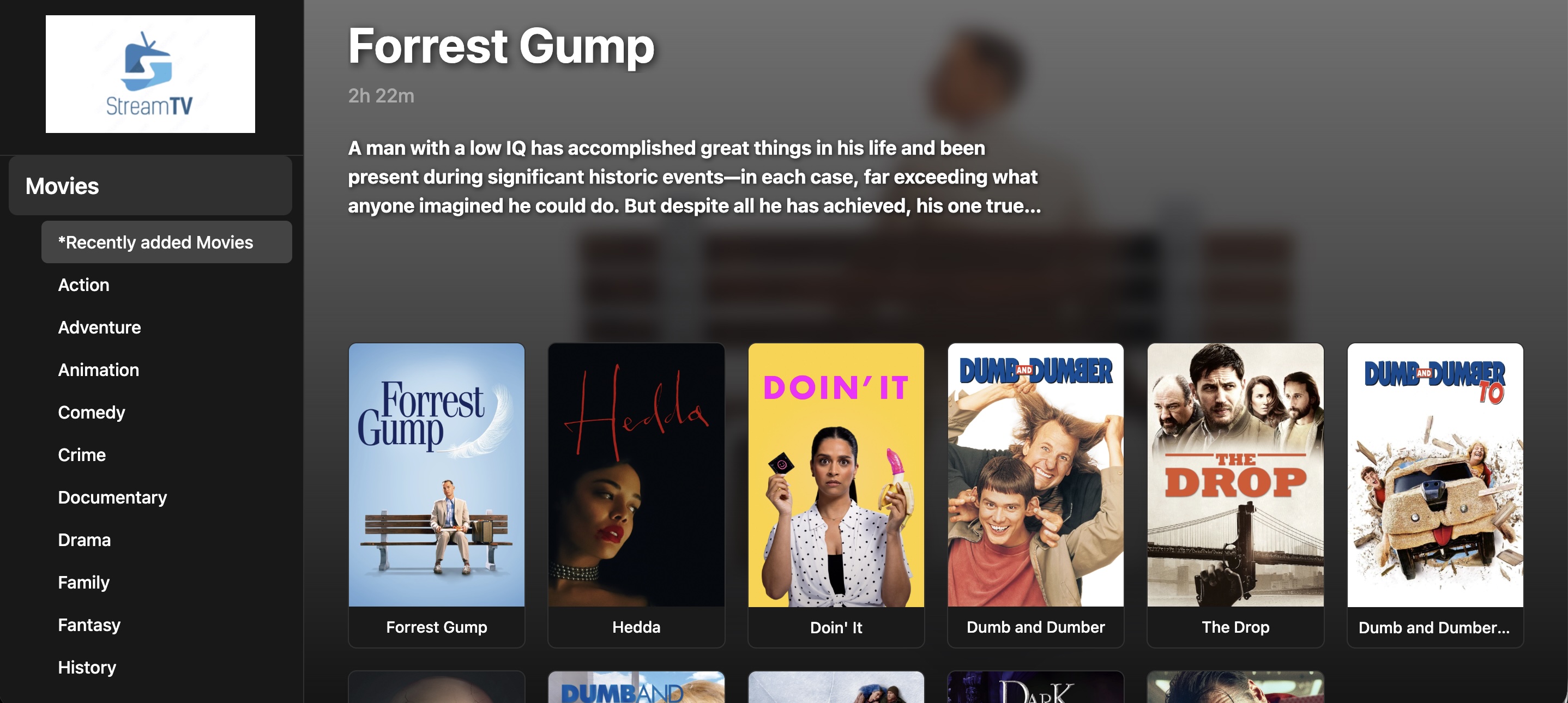Select the Hedda movie poster
Viewport: 1568px width, 703px height.
636,495
